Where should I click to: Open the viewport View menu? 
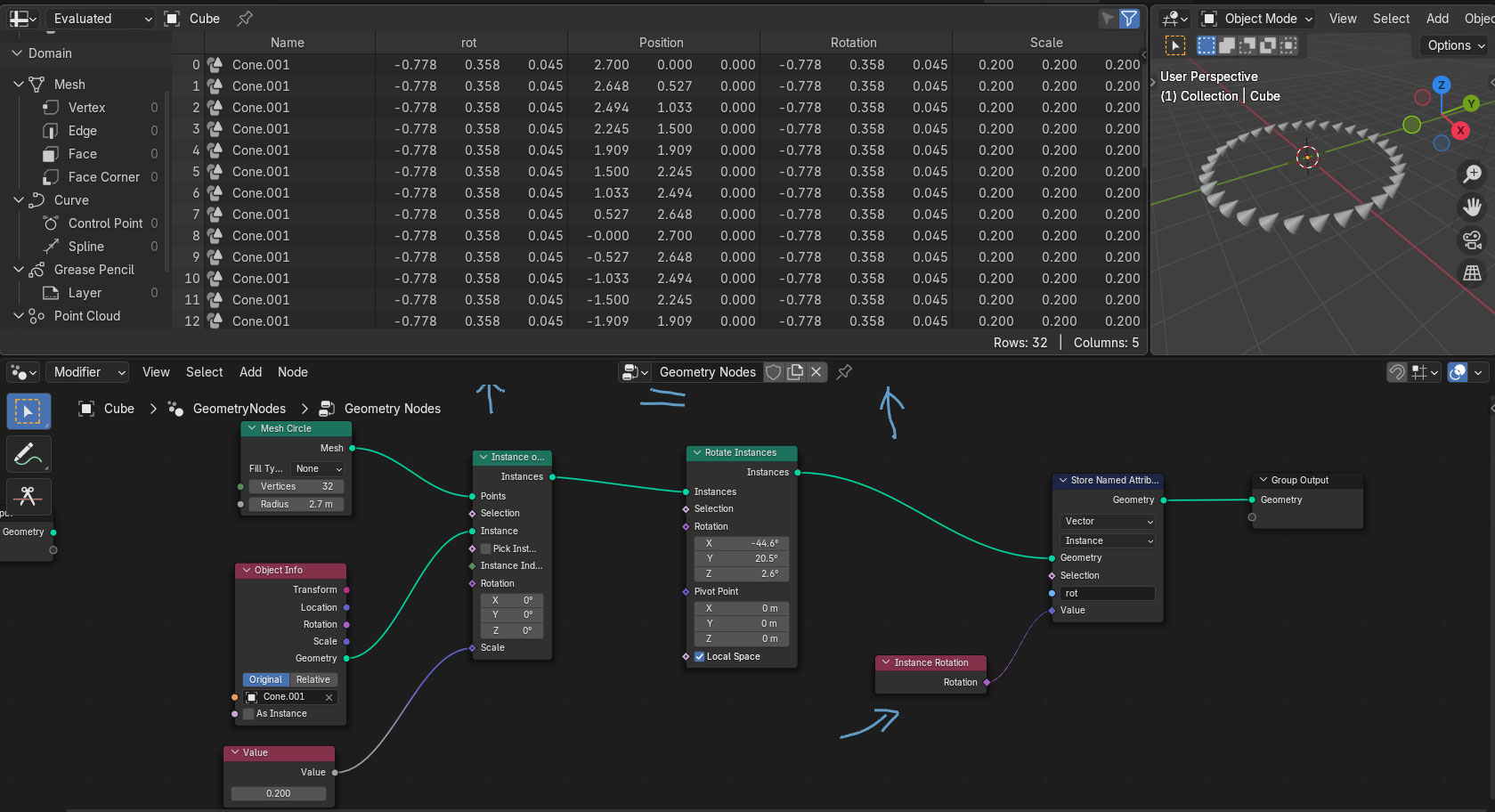(1342, 19)
